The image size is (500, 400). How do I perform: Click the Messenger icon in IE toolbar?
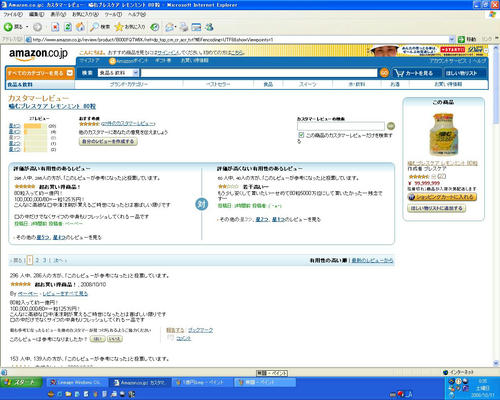(209, 27)
